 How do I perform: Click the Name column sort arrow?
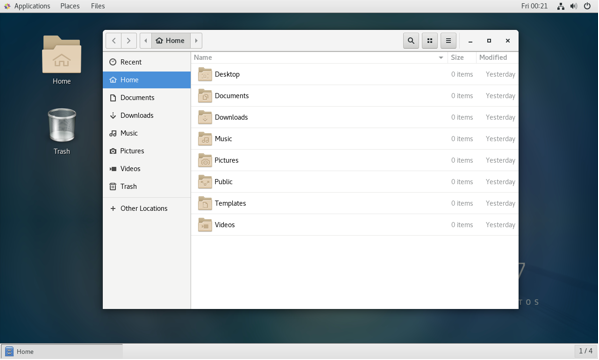click(x=441, y=58)
